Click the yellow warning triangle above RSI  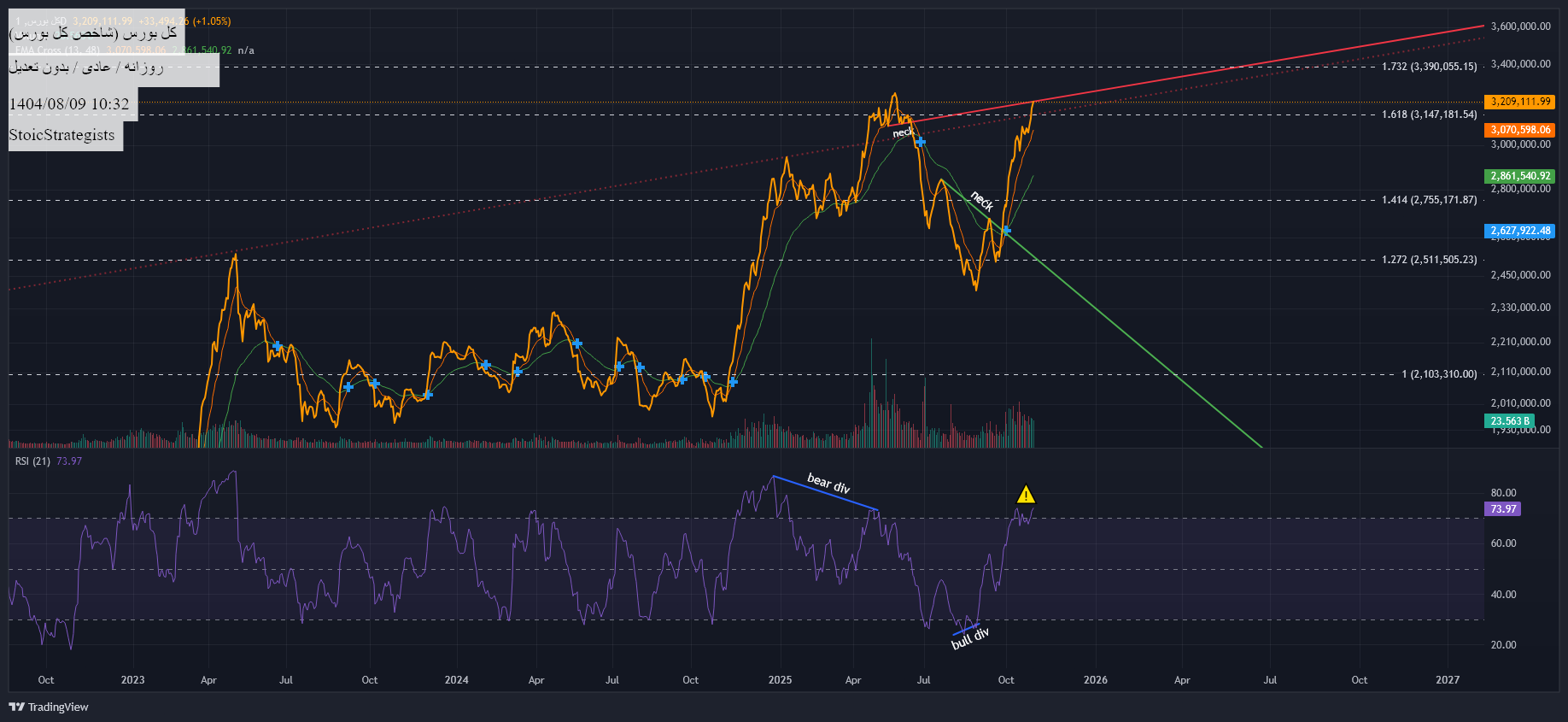tap(1026, 495)
